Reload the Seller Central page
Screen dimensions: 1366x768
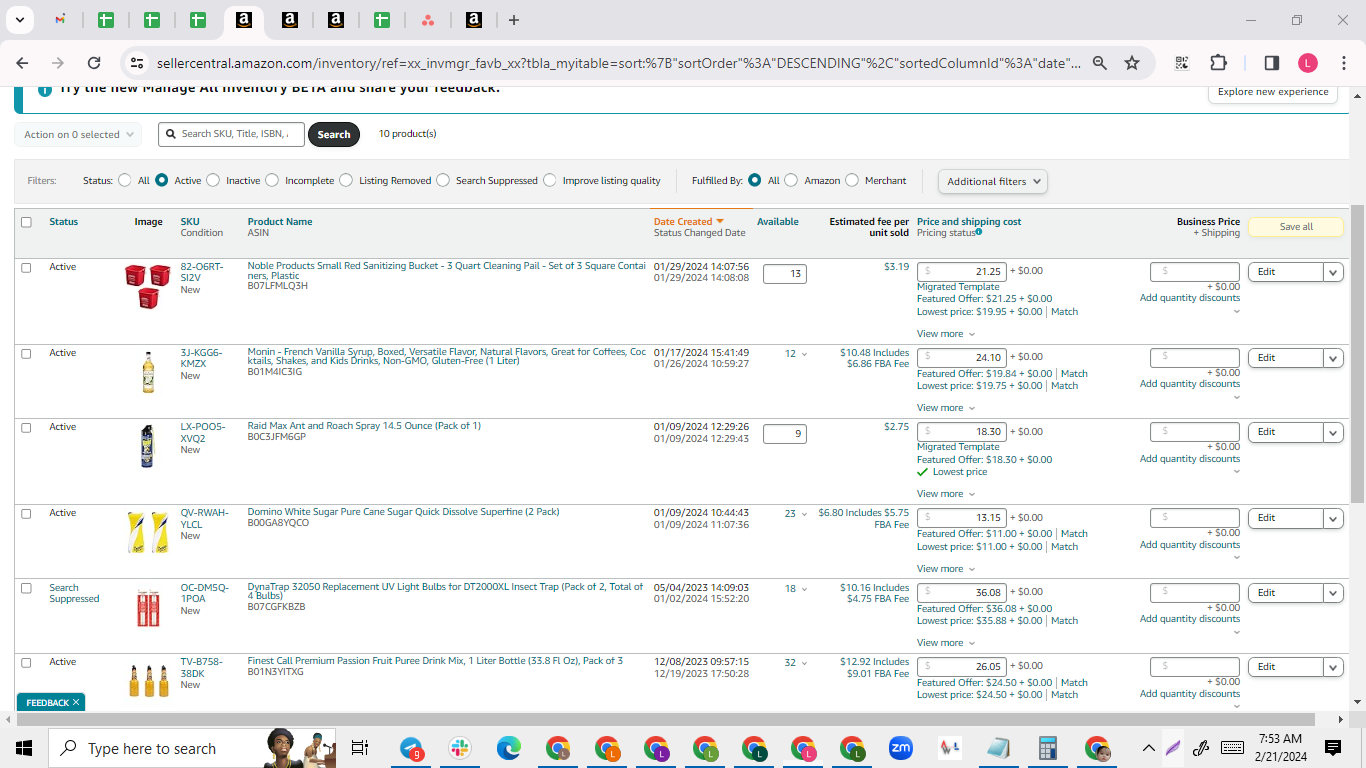(x=94, y=62)
